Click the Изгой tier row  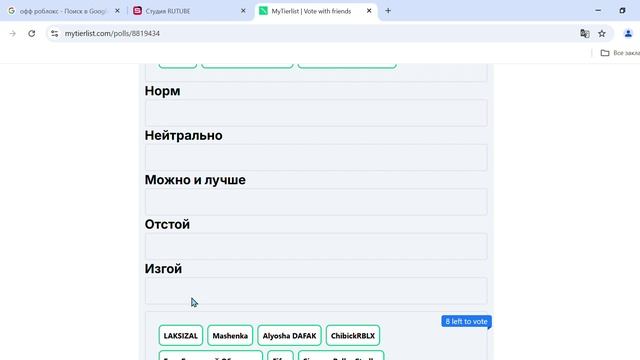[x=316, y=291]
